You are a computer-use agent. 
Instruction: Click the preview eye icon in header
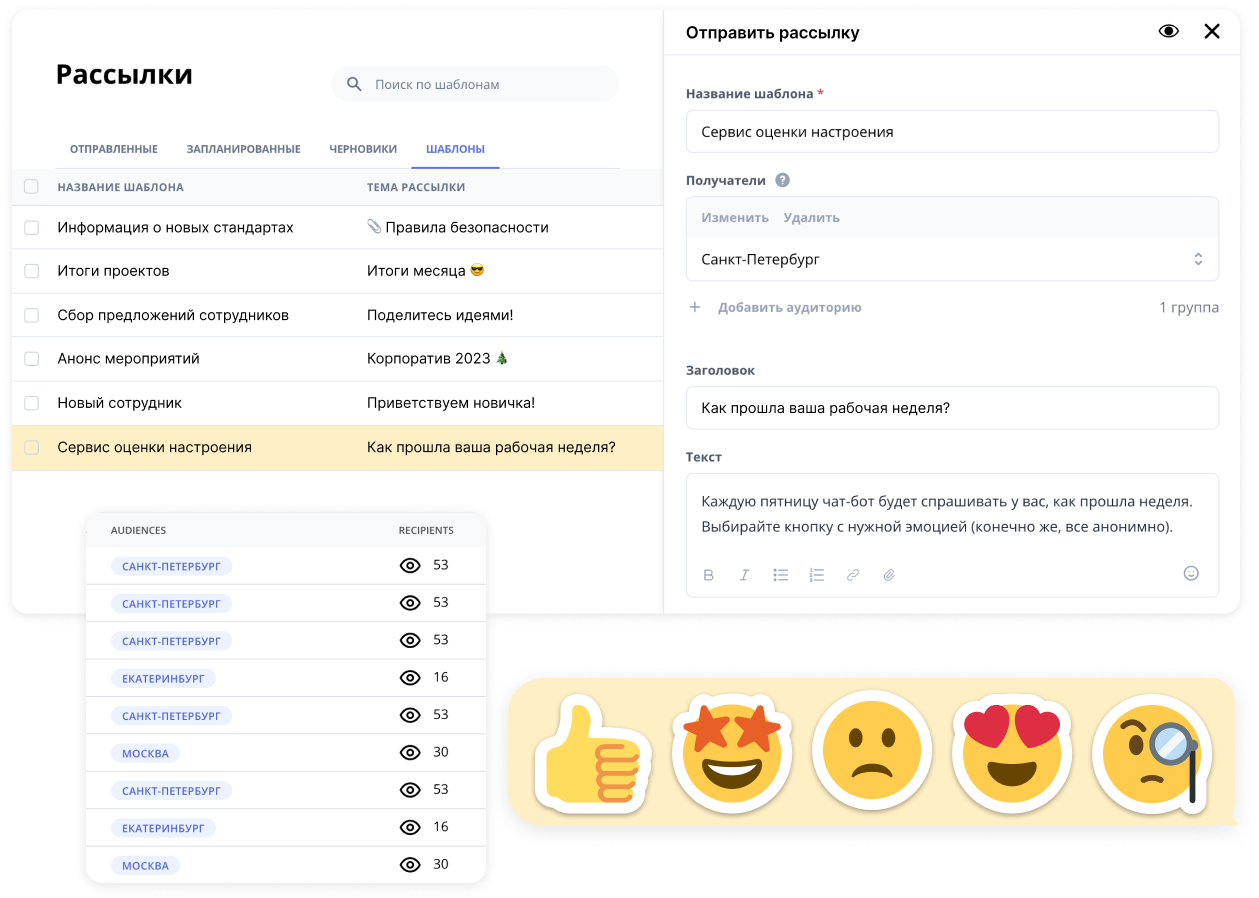[1168, 31]
